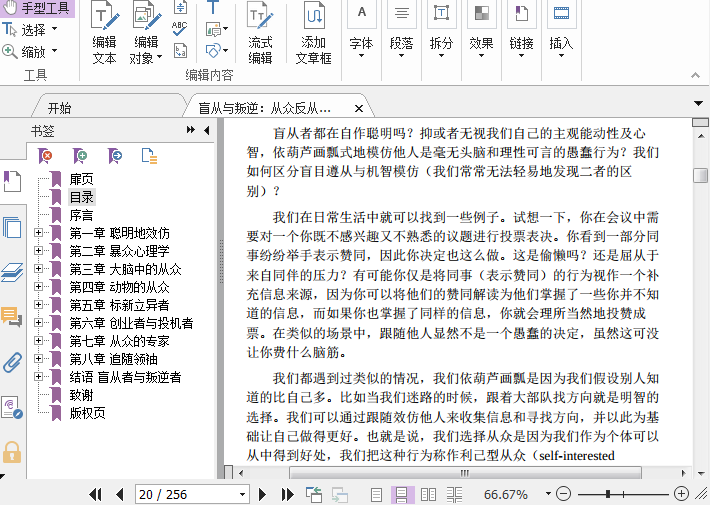Viewport: 710px width, 505px height.
Task: Click the previous view icon
Action: 314,494
